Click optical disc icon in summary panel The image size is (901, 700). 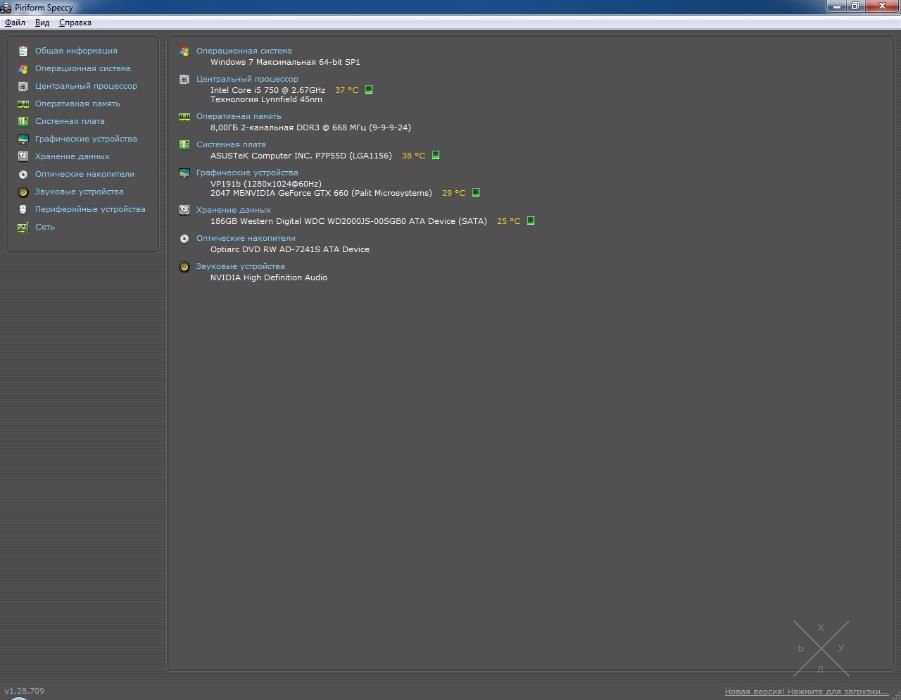pyautogui.click(x=184, y=238)
